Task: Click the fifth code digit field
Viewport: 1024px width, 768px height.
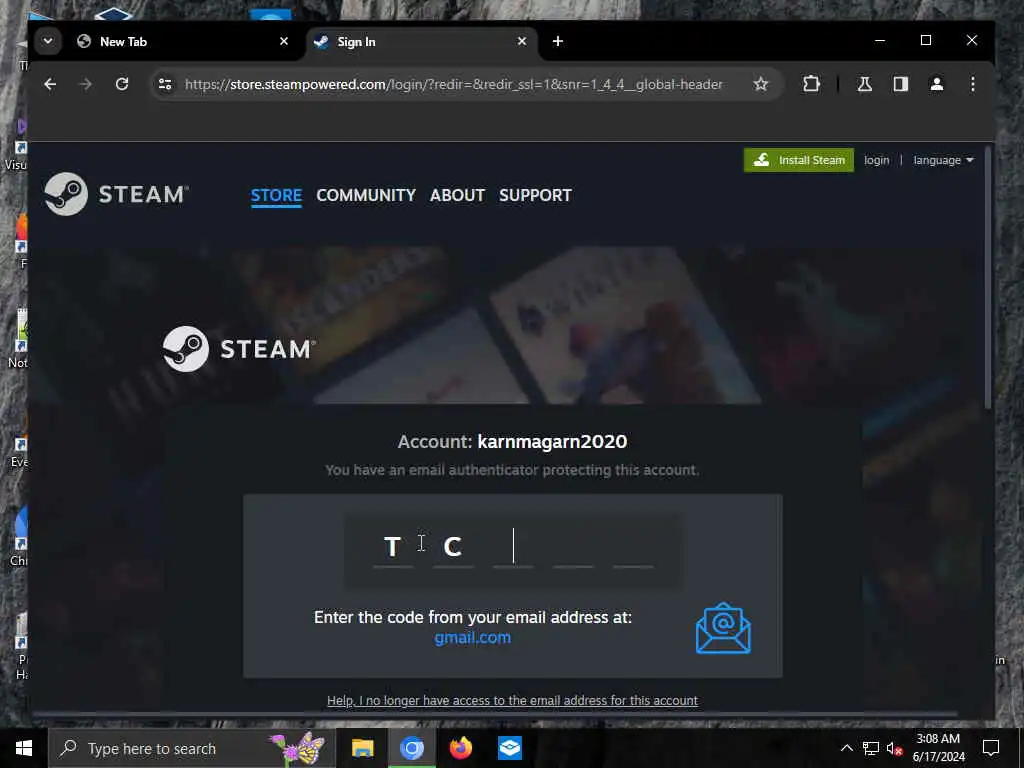Action: pos(633,547)
